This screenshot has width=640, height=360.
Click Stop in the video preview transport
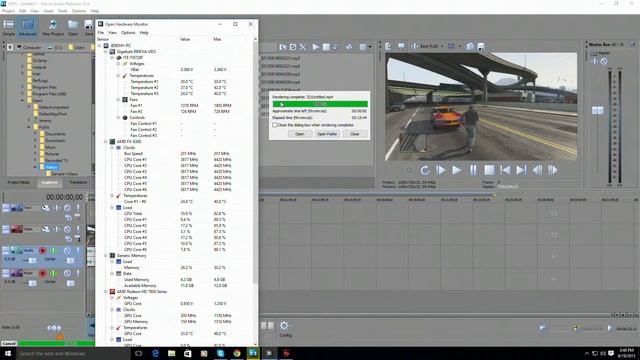489,170
